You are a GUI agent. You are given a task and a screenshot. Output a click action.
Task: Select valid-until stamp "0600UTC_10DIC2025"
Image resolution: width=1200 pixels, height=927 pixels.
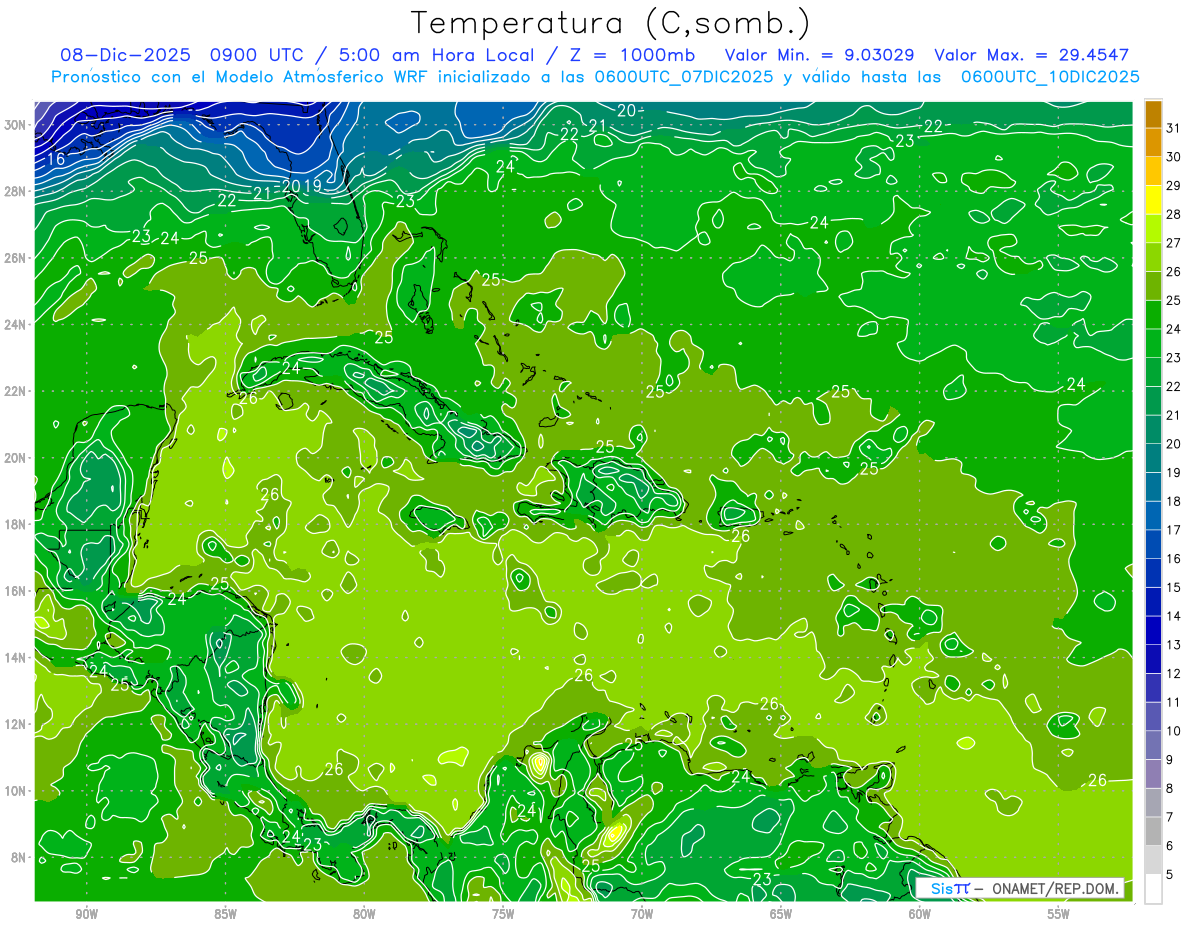pyautogui.click(x=1049, y=77)
